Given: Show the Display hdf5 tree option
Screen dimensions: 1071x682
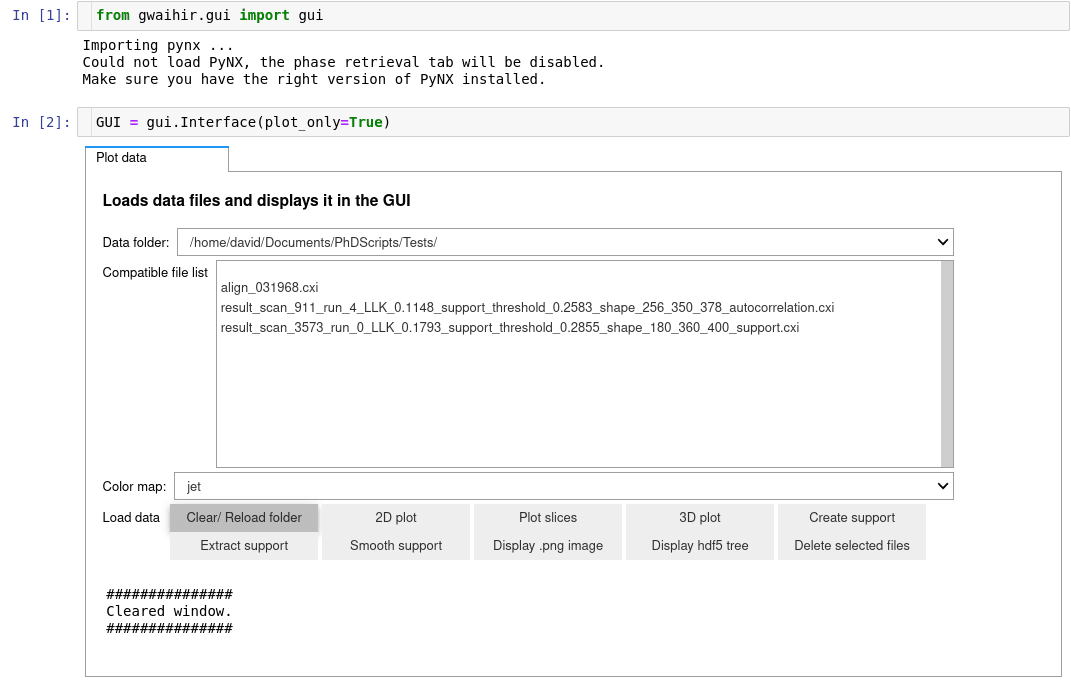Looking at the screenshot, I should click(x=700, y=546).
